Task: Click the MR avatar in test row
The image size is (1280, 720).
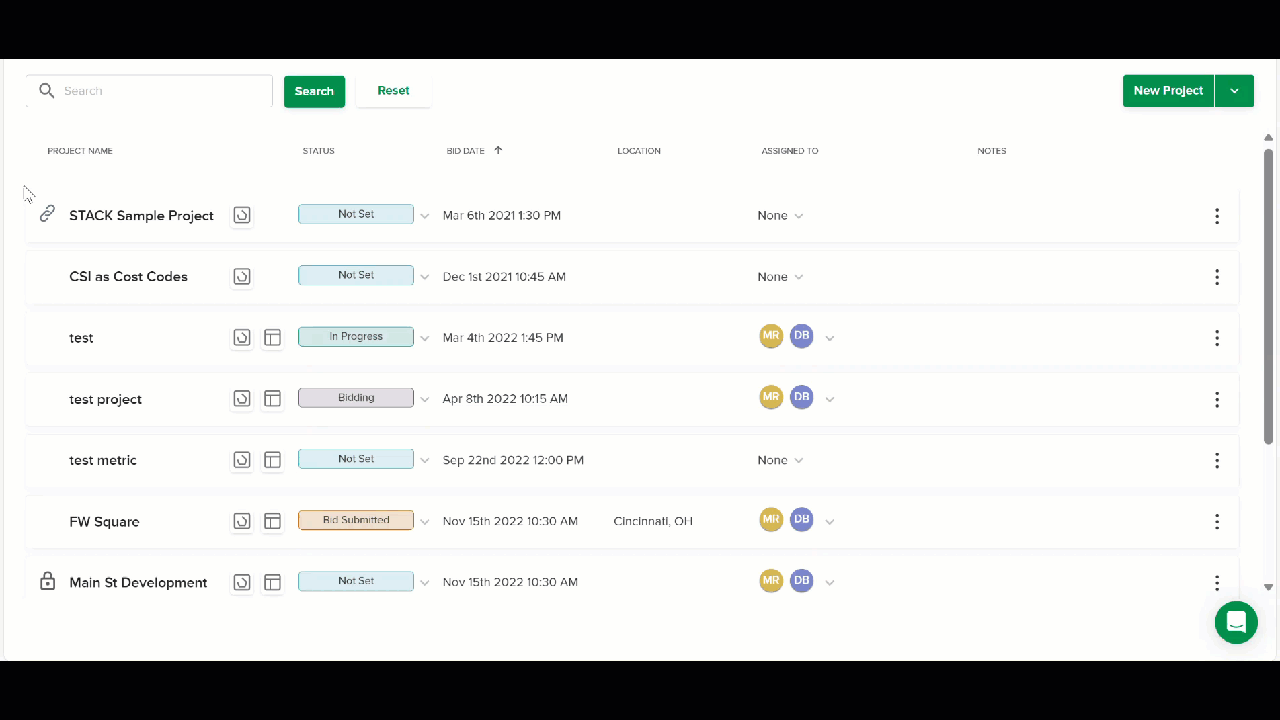Action: click(771, 336)
